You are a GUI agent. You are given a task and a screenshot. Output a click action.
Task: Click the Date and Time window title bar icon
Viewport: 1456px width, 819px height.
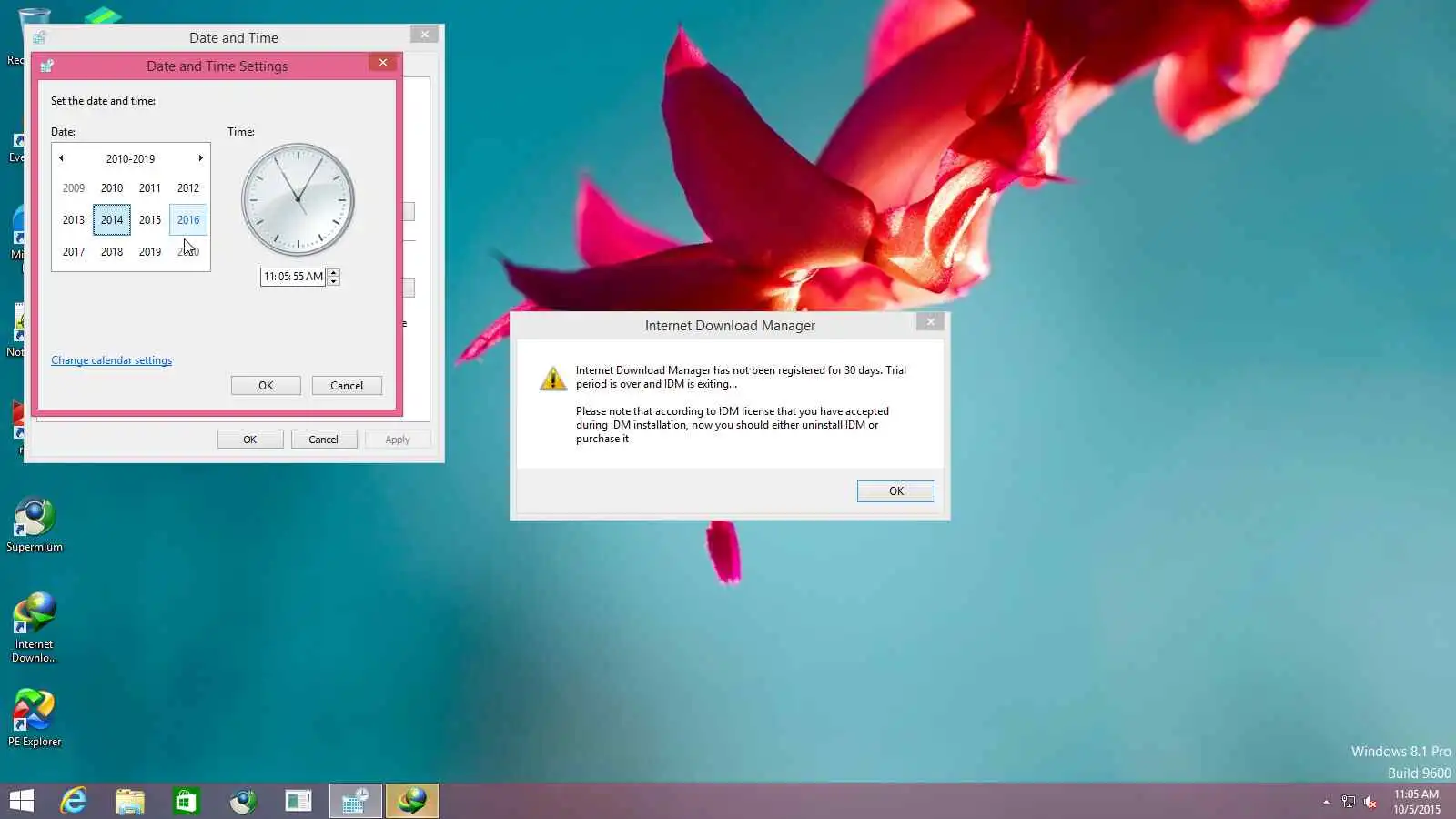39,37
